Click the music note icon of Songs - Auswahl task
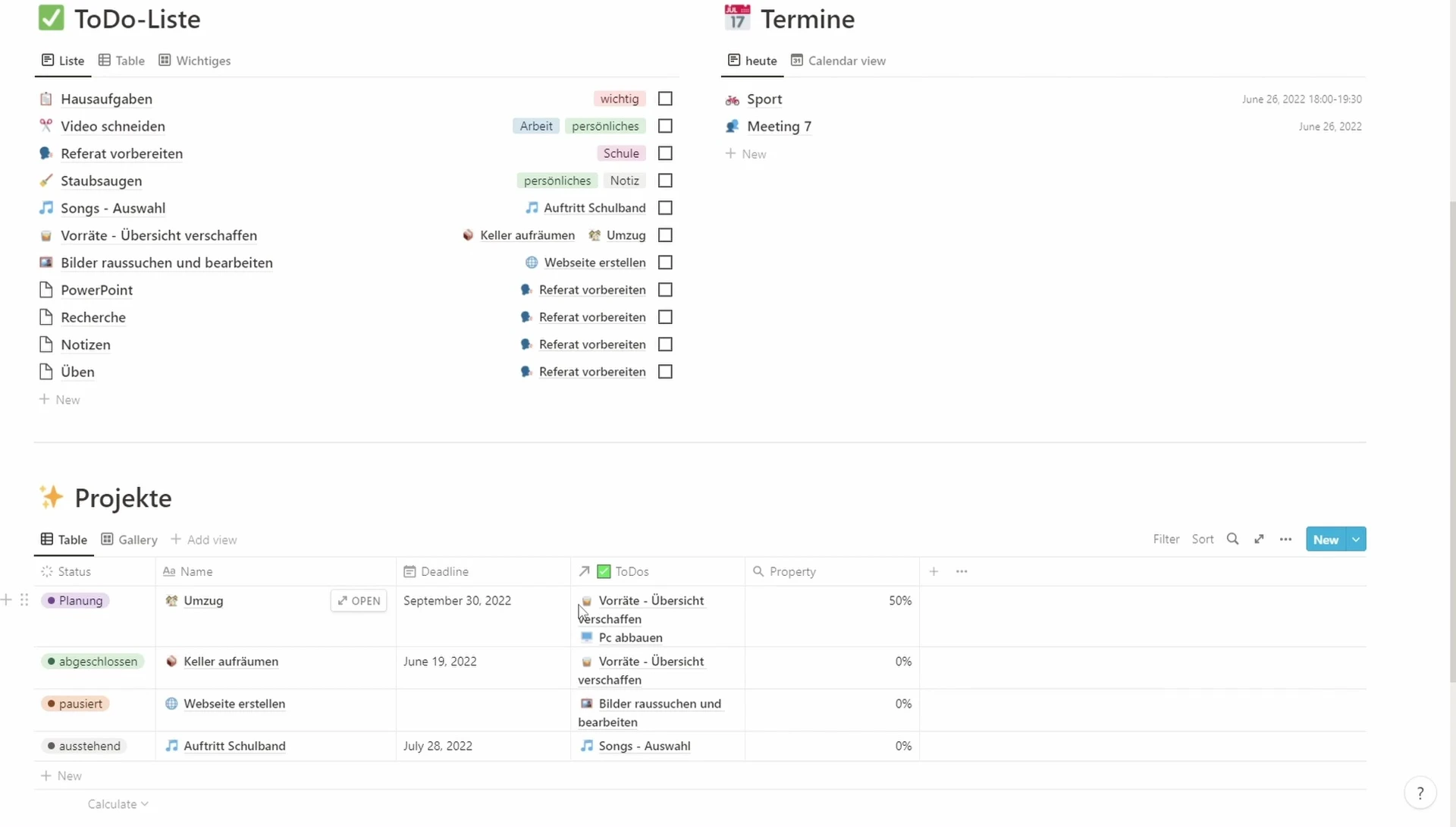Viewport: 1456px width, 827px height. (46, 208)
